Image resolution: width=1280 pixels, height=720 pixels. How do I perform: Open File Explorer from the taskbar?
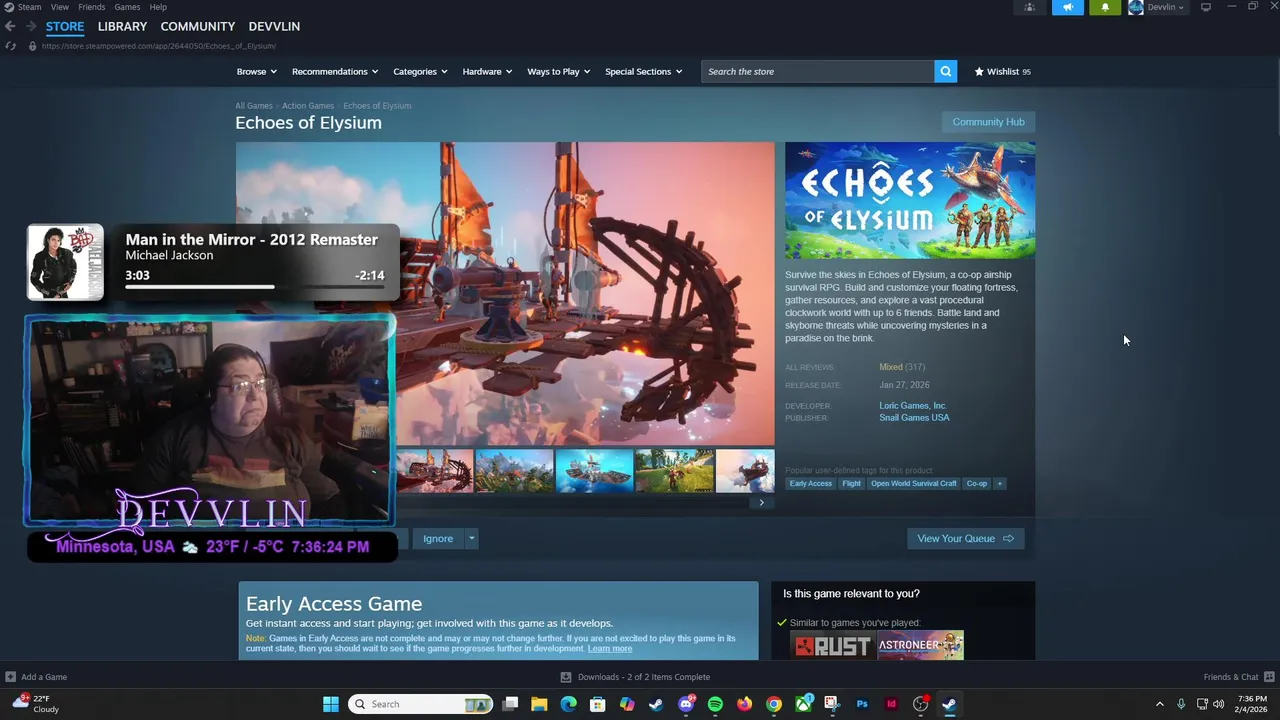539,704
